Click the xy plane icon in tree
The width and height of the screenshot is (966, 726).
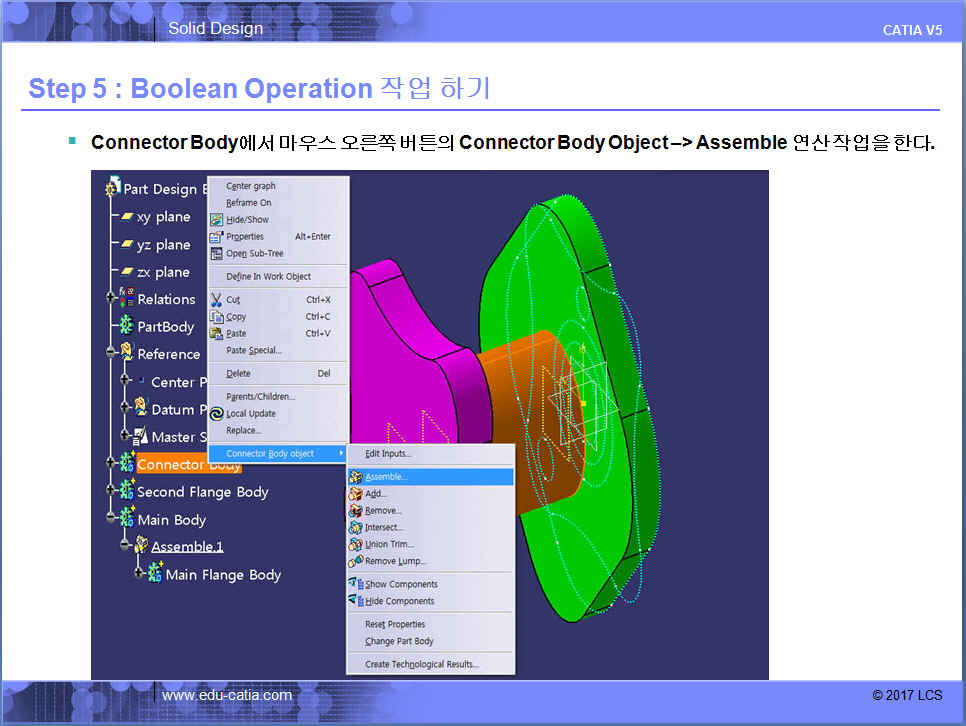(127, 217)
